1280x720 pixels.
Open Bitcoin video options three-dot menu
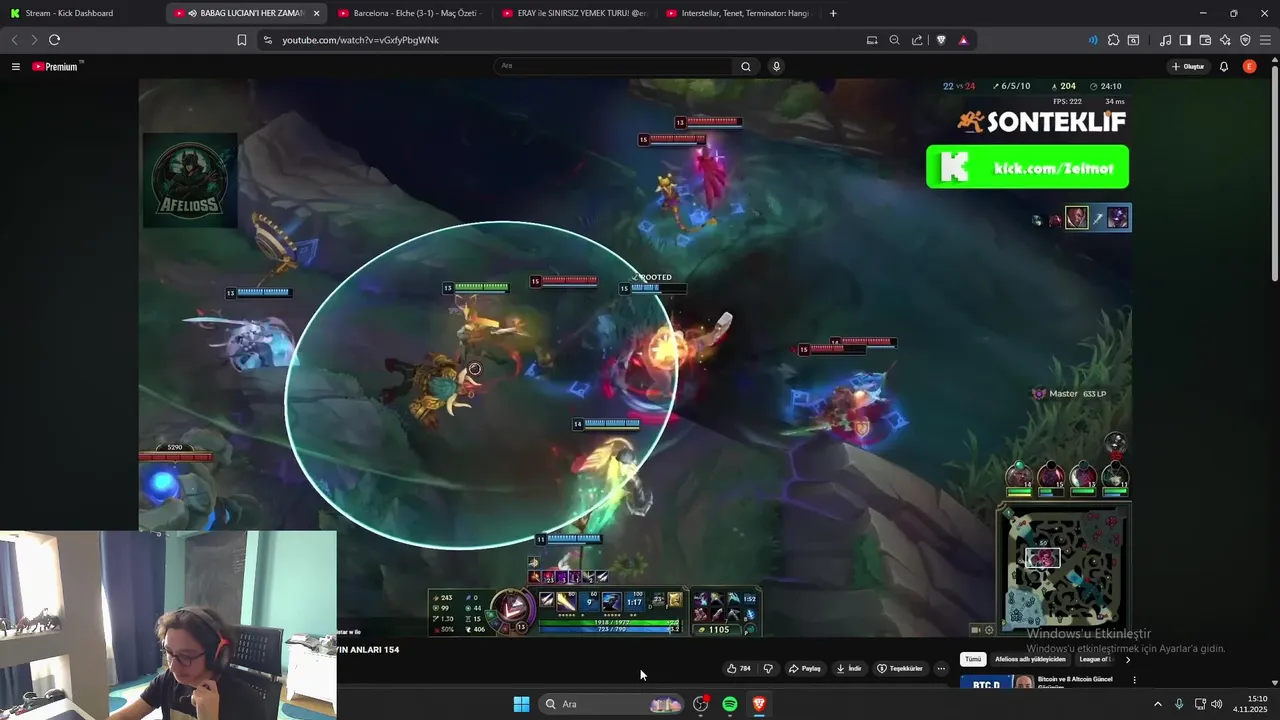click(x=1134, y=680)
